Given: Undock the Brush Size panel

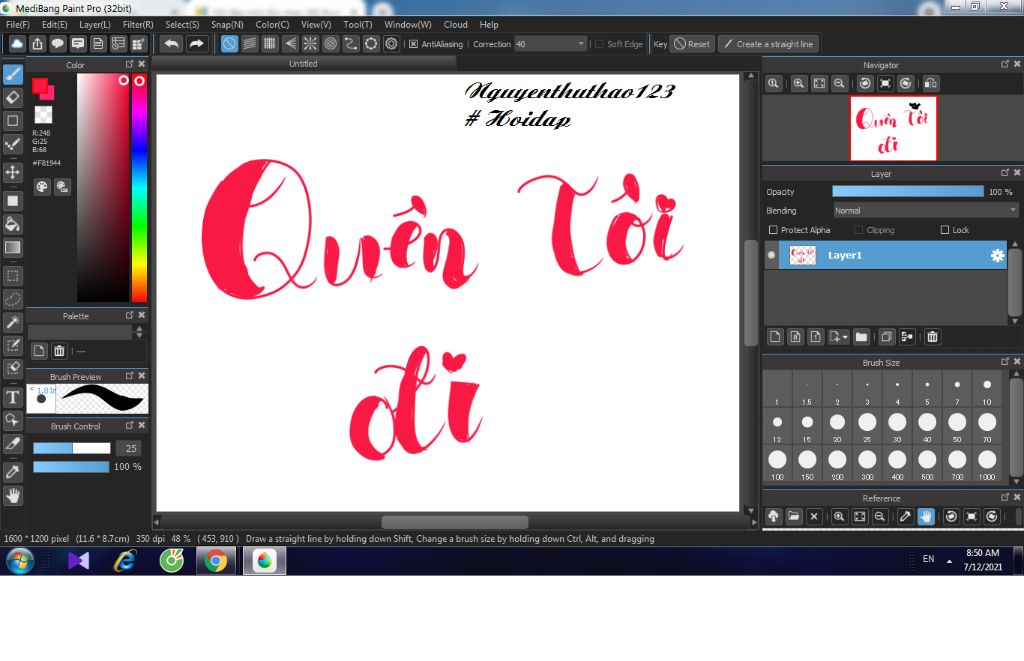Looking at the screenshot, I should pos(1005,361).
